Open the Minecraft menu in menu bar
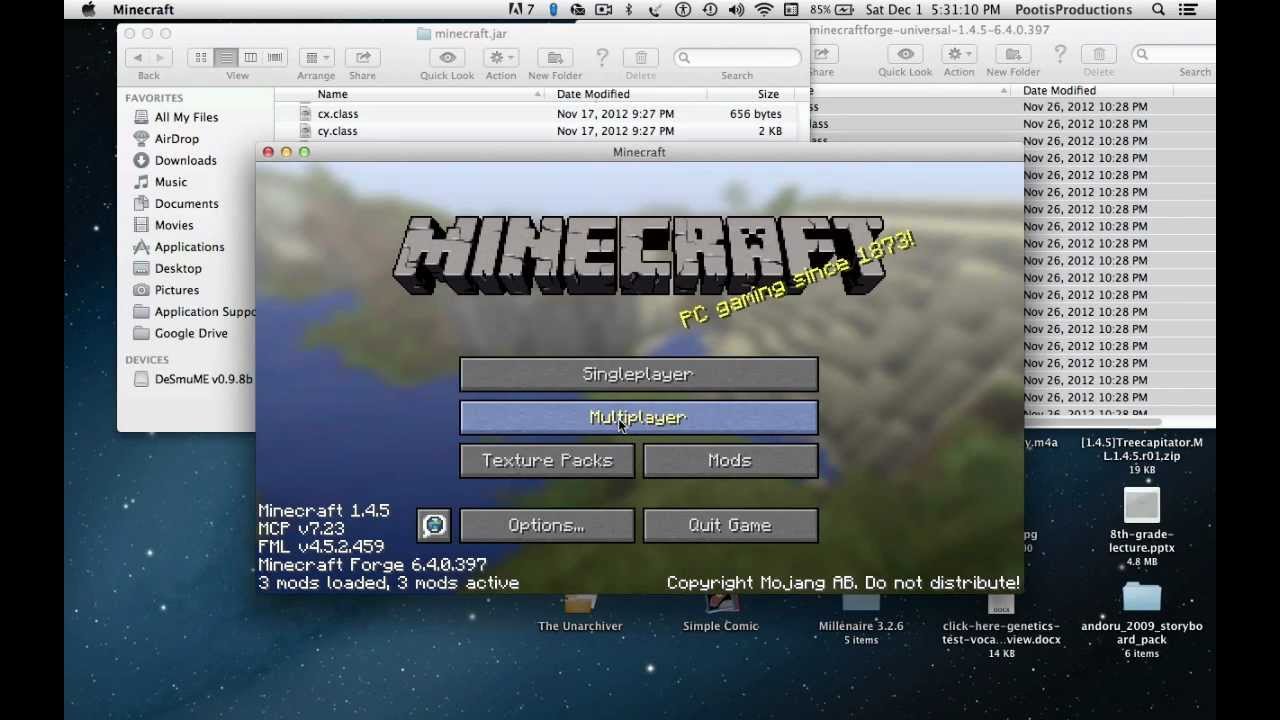The height and width of the screenshot is (720, 1280). point(143,10)
